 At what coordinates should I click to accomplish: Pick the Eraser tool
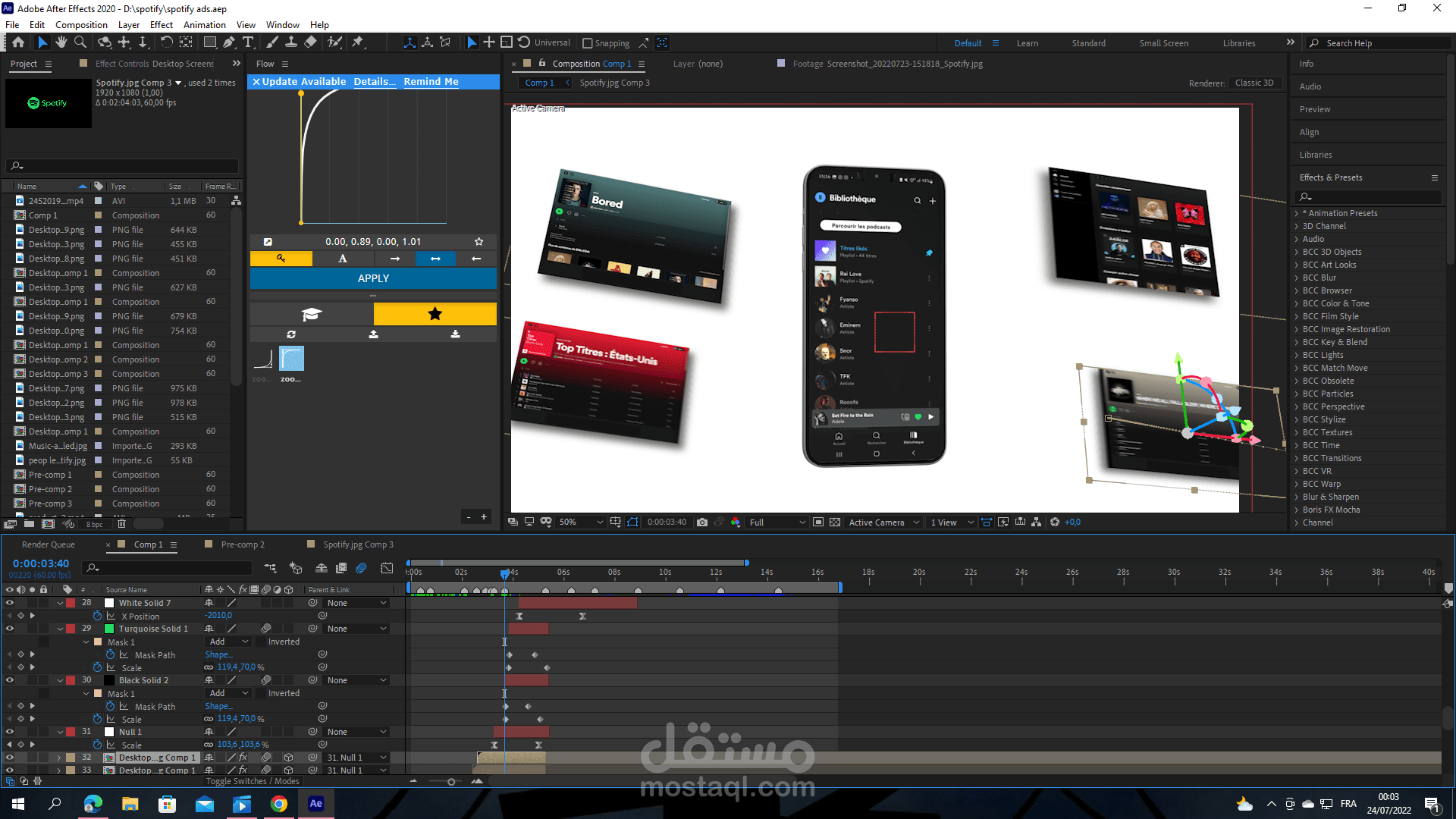pyautogui.click(x=310, y=42)
